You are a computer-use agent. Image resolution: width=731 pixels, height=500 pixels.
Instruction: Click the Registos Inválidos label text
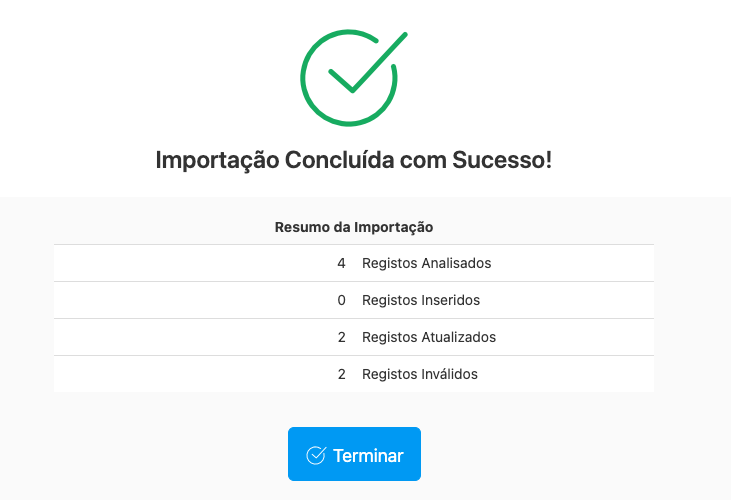pyautogui.click(x=419, y=374)
